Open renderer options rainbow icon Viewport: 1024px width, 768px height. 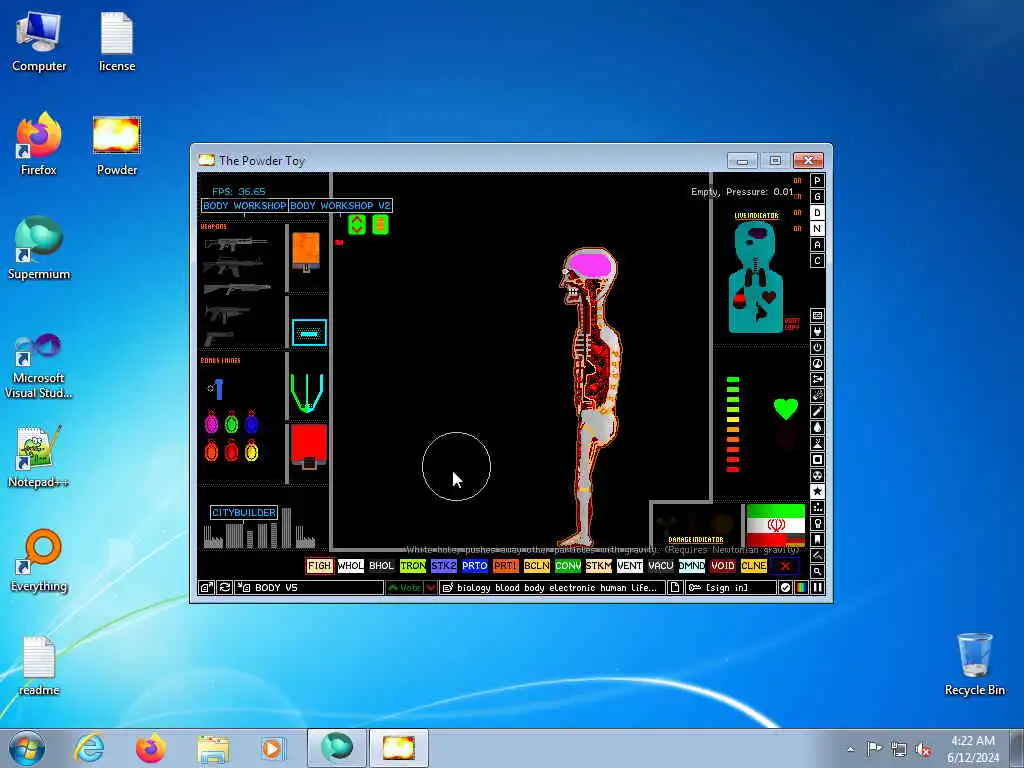(x=801, y=588)
